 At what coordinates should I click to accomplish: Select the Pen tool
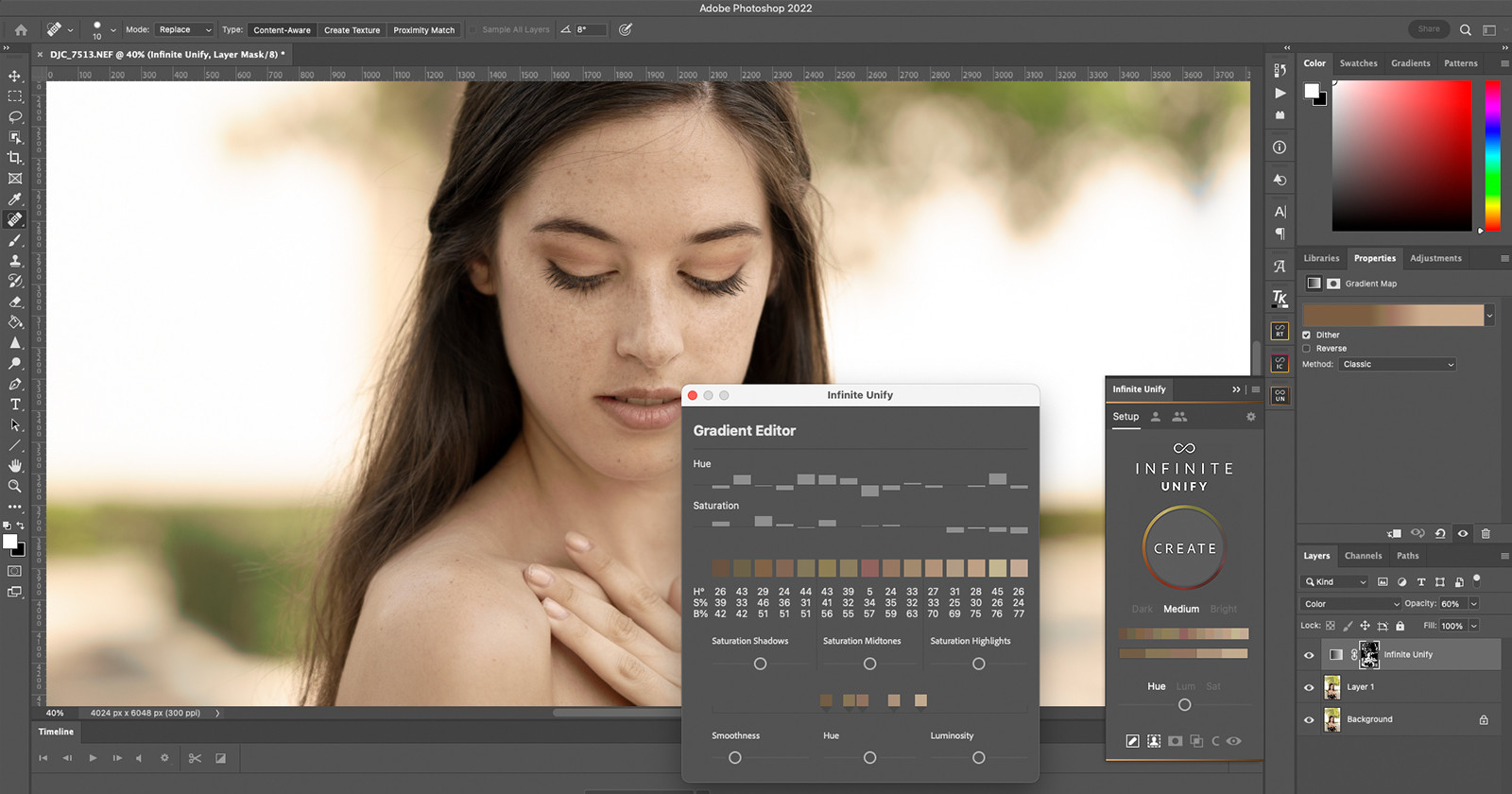click(15, 384)
